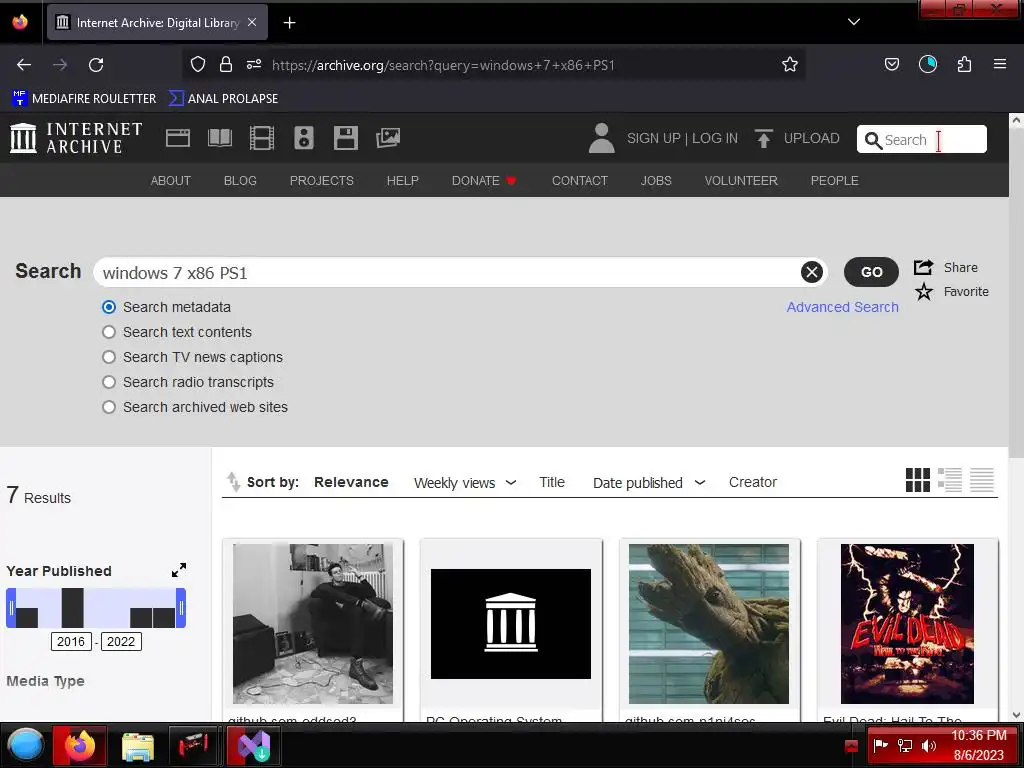1024x768 pixels.
Task: Click the Favorite star icon
Action: point(923,291)
